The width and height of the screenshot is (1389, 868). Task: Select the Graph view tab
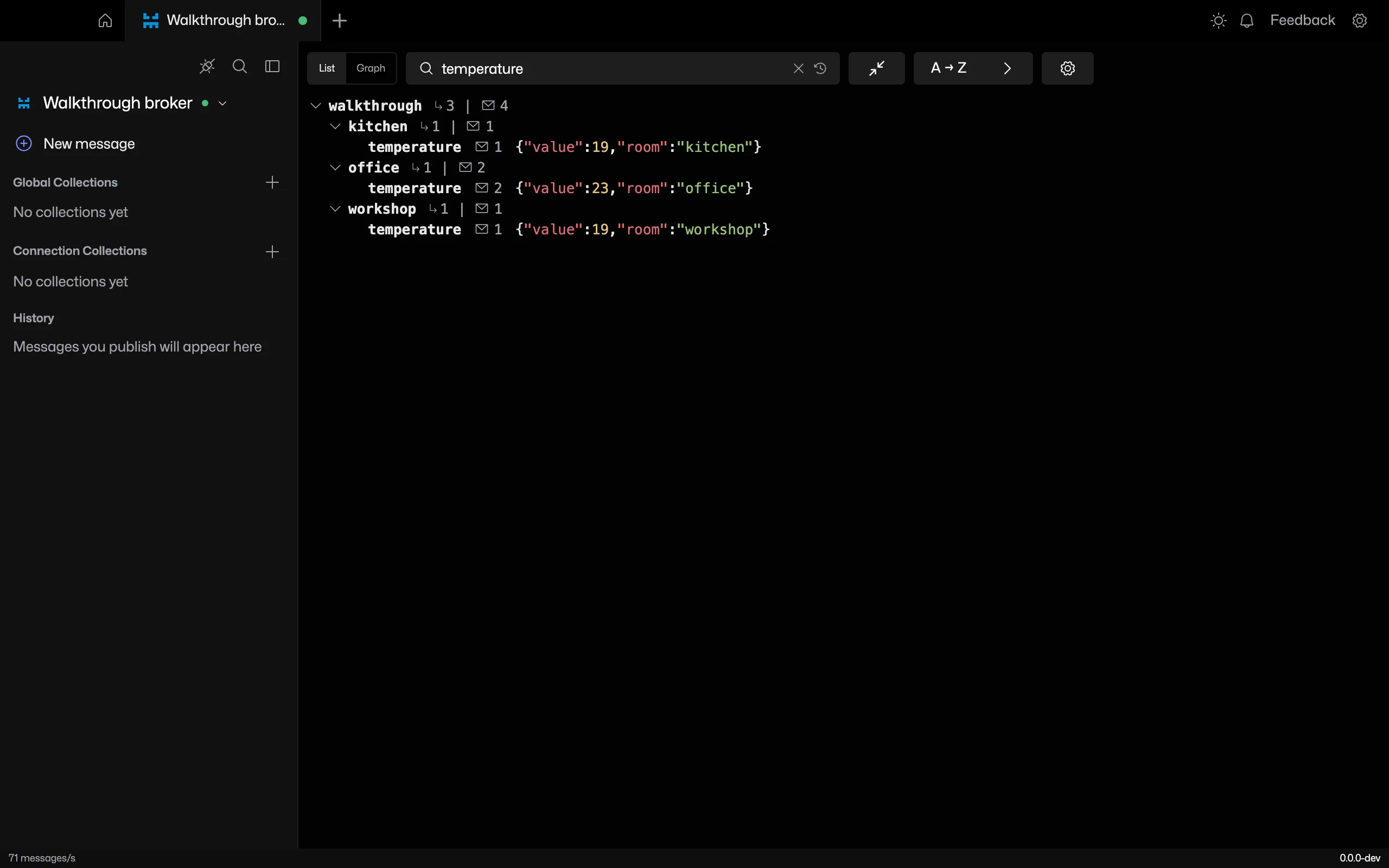(x=371, y=68)
